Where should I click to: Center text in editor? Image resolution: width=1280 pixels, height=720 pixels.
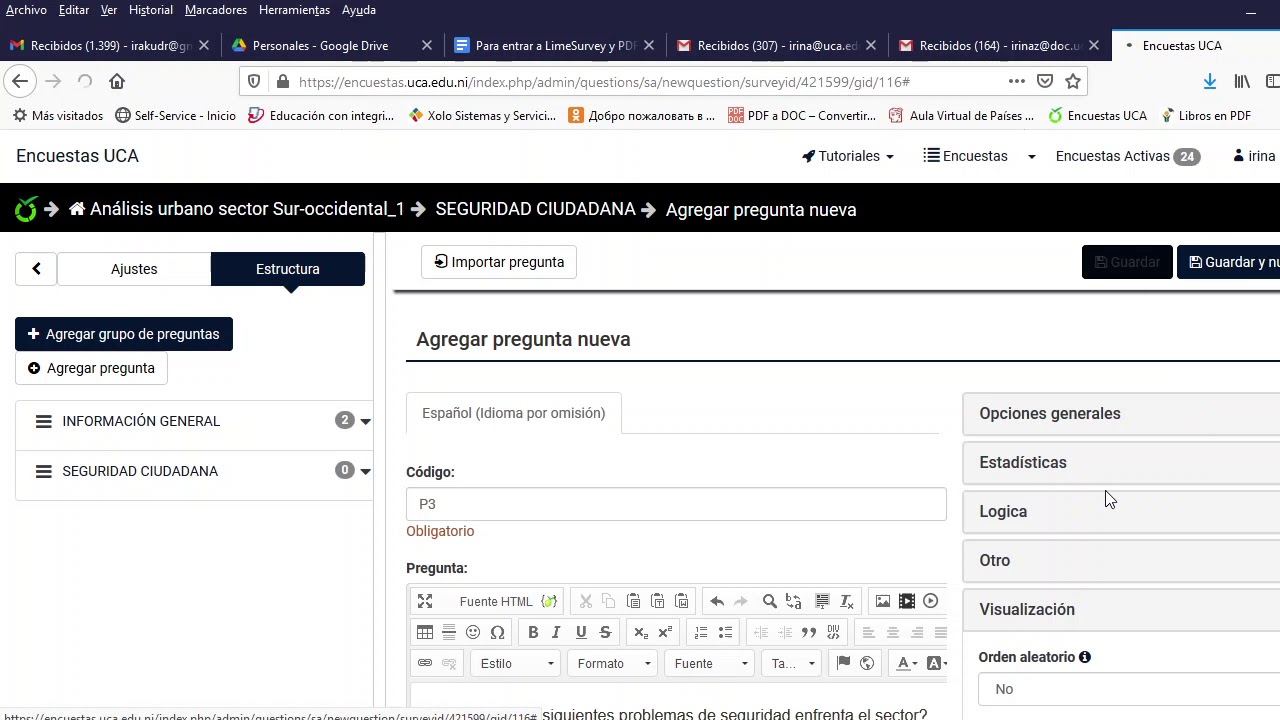pos(893,632)
